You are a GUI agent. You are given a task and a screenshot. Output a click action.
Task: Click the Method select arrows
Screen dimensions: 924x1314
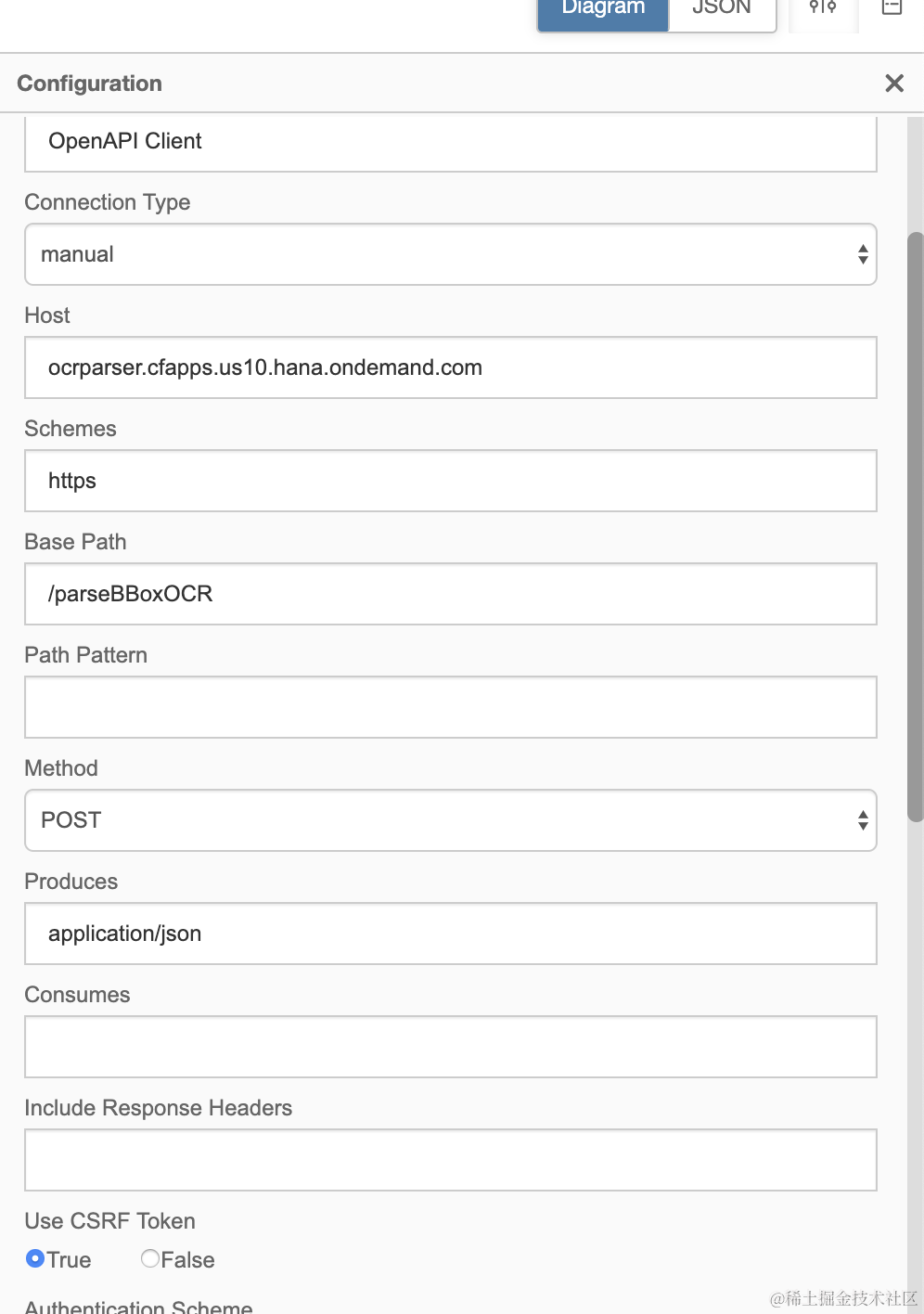[x=863, y=820]
